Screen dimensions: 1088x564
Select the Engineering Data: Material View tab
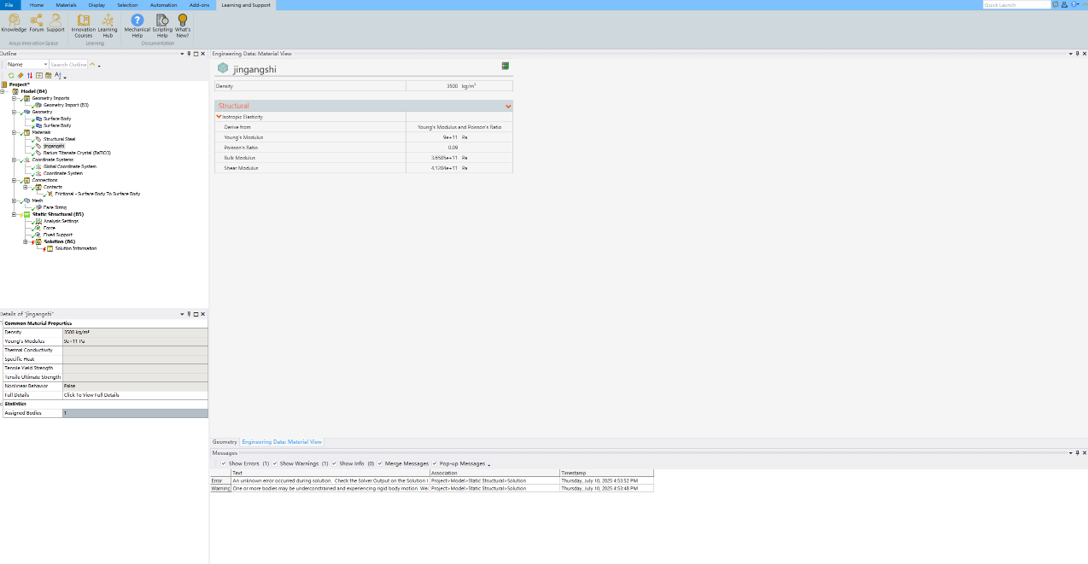click(282, 442)
